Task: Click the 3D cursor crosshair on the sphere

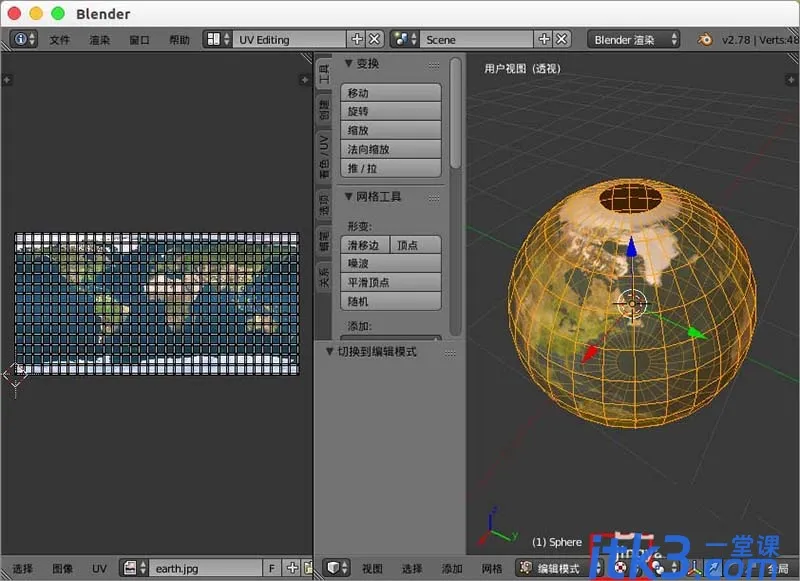Action: coord(632,304)
